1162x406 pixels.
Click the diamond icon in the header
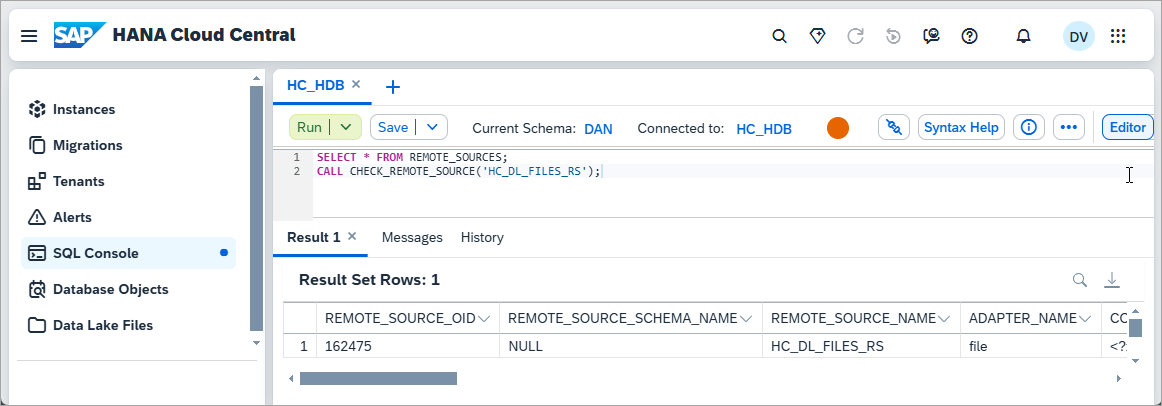tap(817, 36)
